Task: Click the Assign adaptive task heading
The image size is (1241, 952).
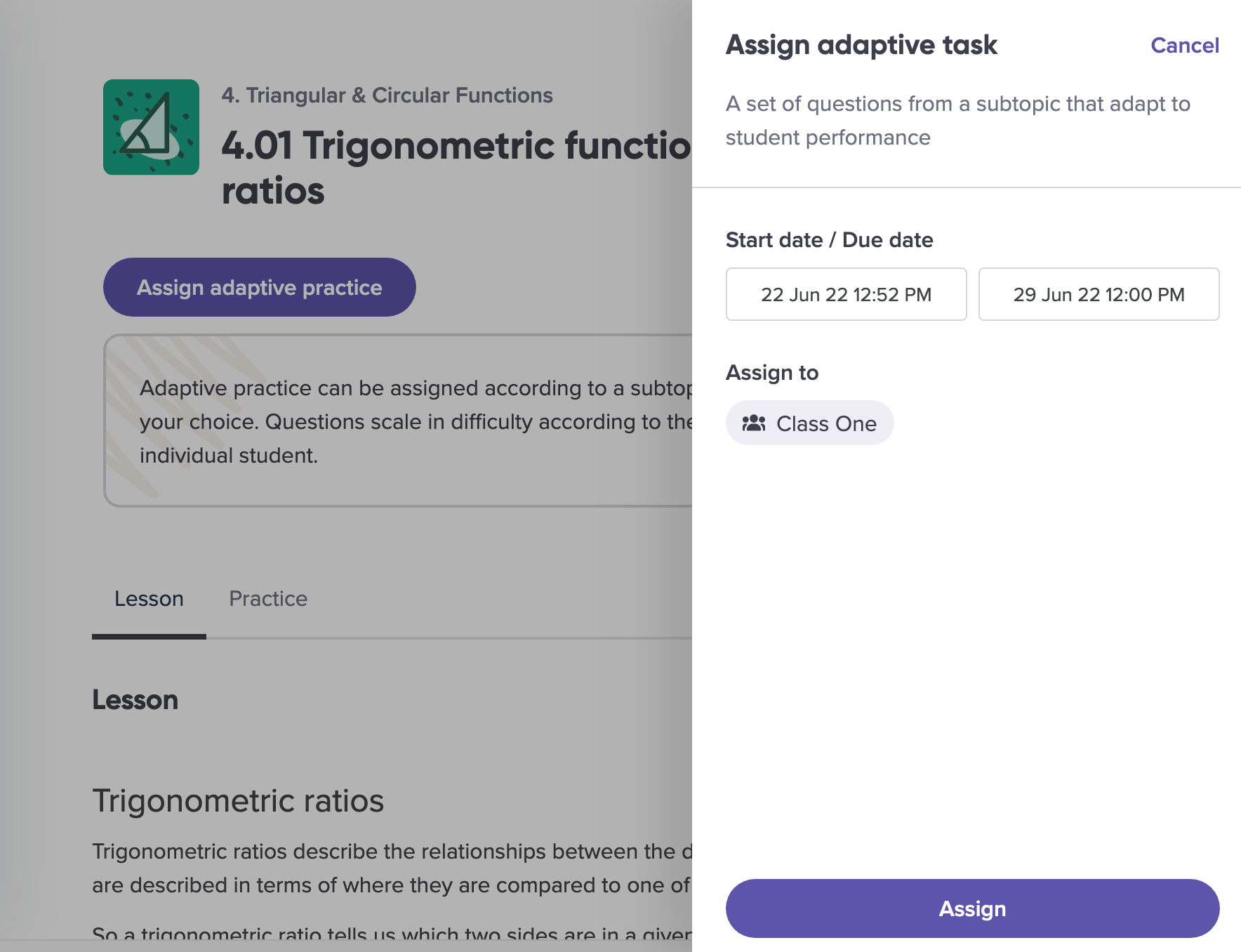Action: point(861,45)
